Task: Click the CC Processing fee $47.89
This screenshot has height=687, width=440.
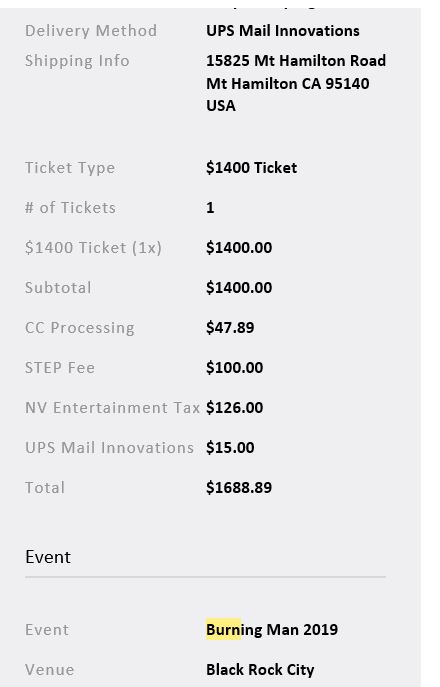Action: (230, 328)
